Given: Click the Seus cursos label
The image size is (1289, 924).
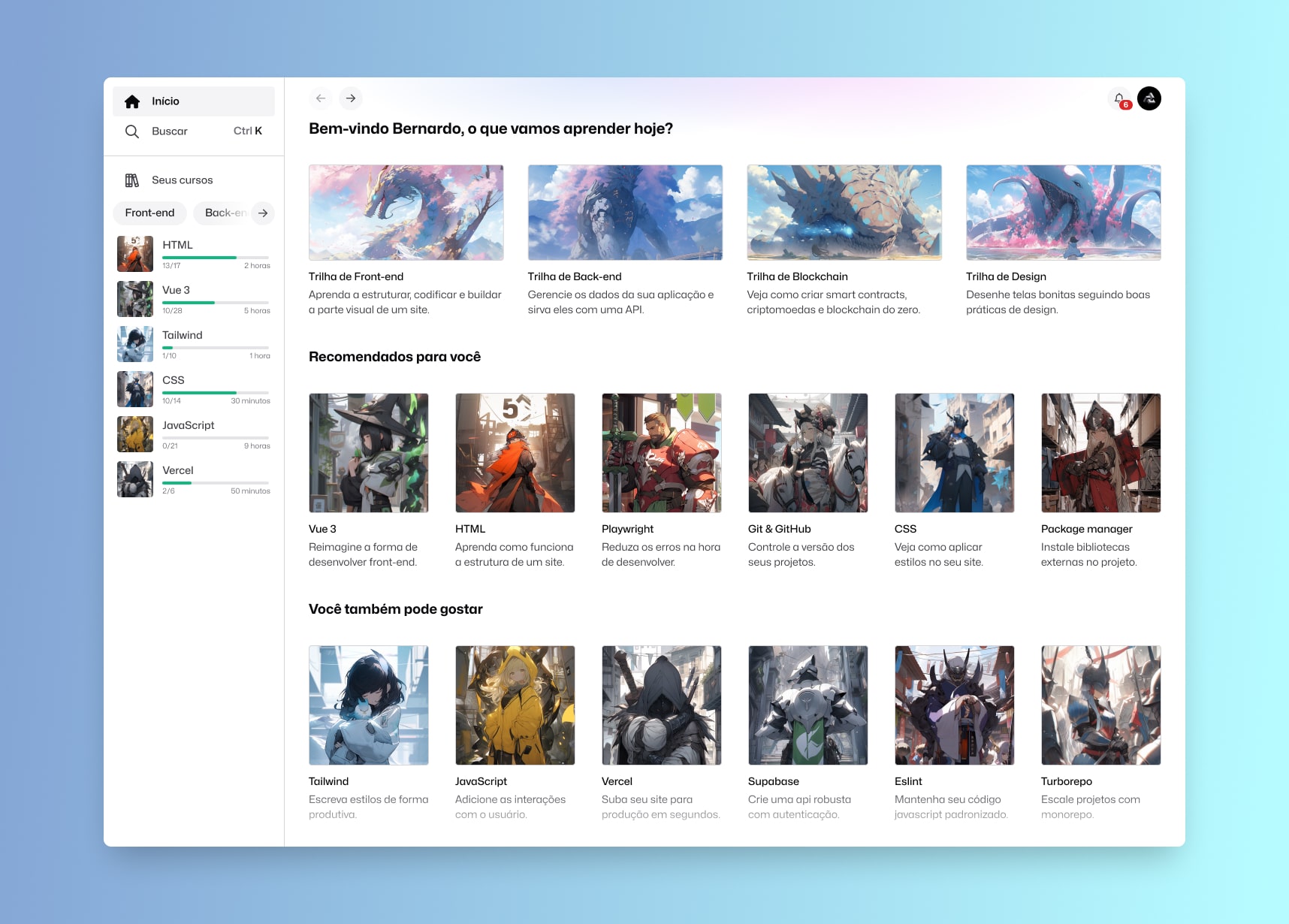Looking at the screenshot, I should click(x=183, y=180).
